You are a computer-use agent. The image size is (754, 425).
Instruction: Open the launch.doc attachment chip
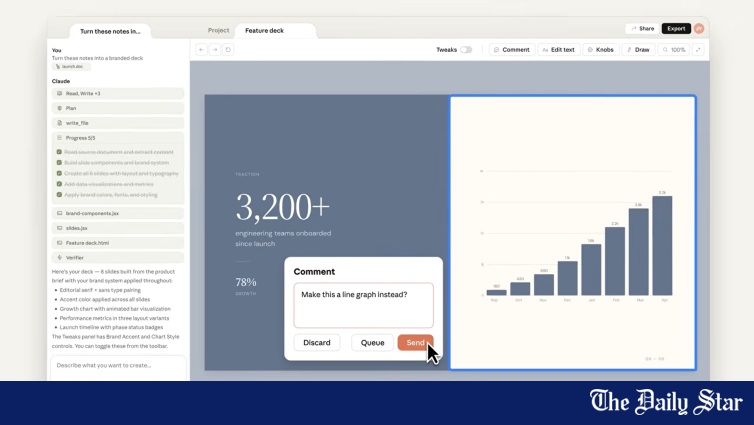pyautogui.click(x=71, y=66)
